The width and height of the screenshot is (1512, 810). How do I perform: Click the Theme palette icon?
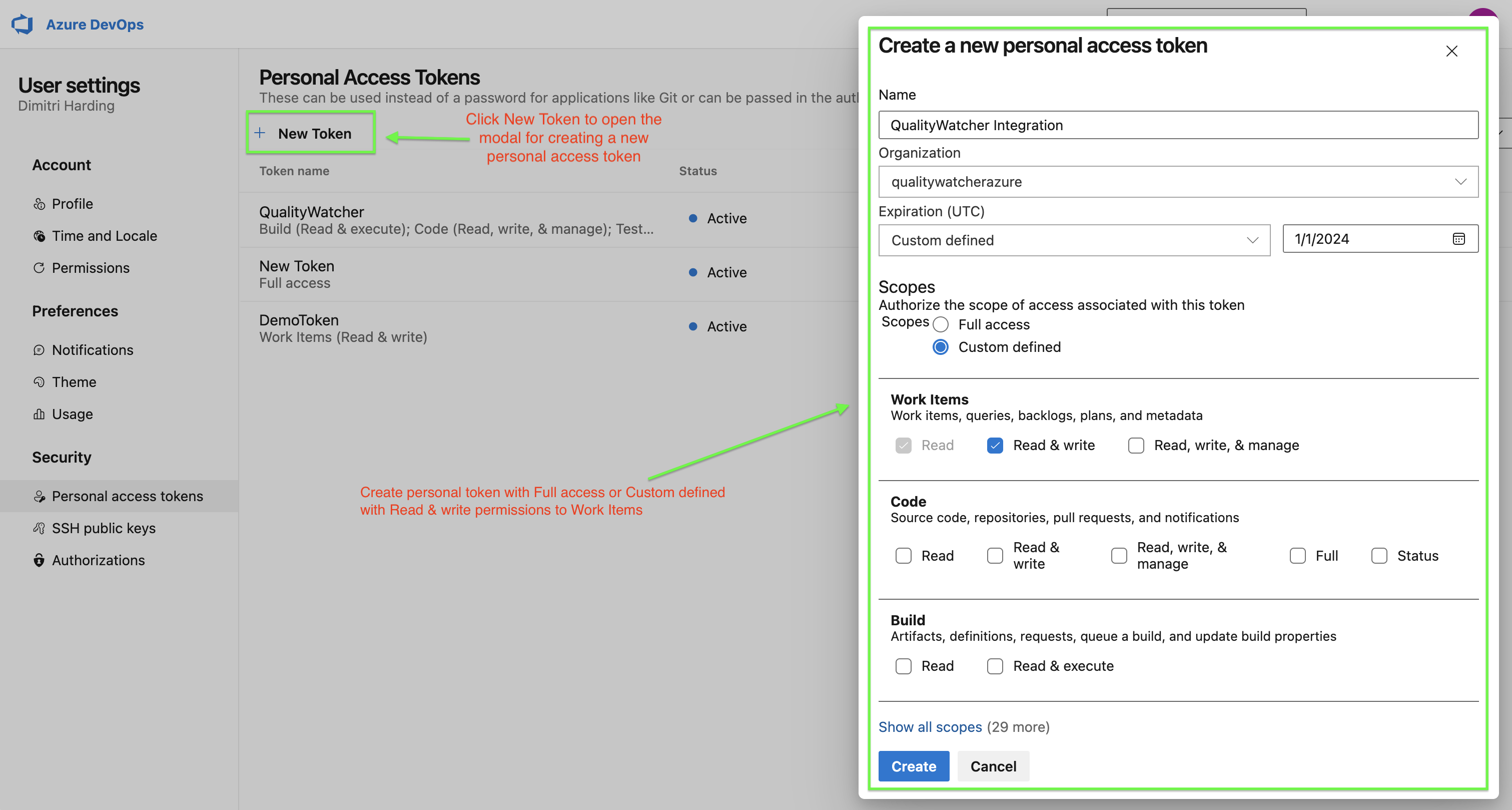[40, 382]
